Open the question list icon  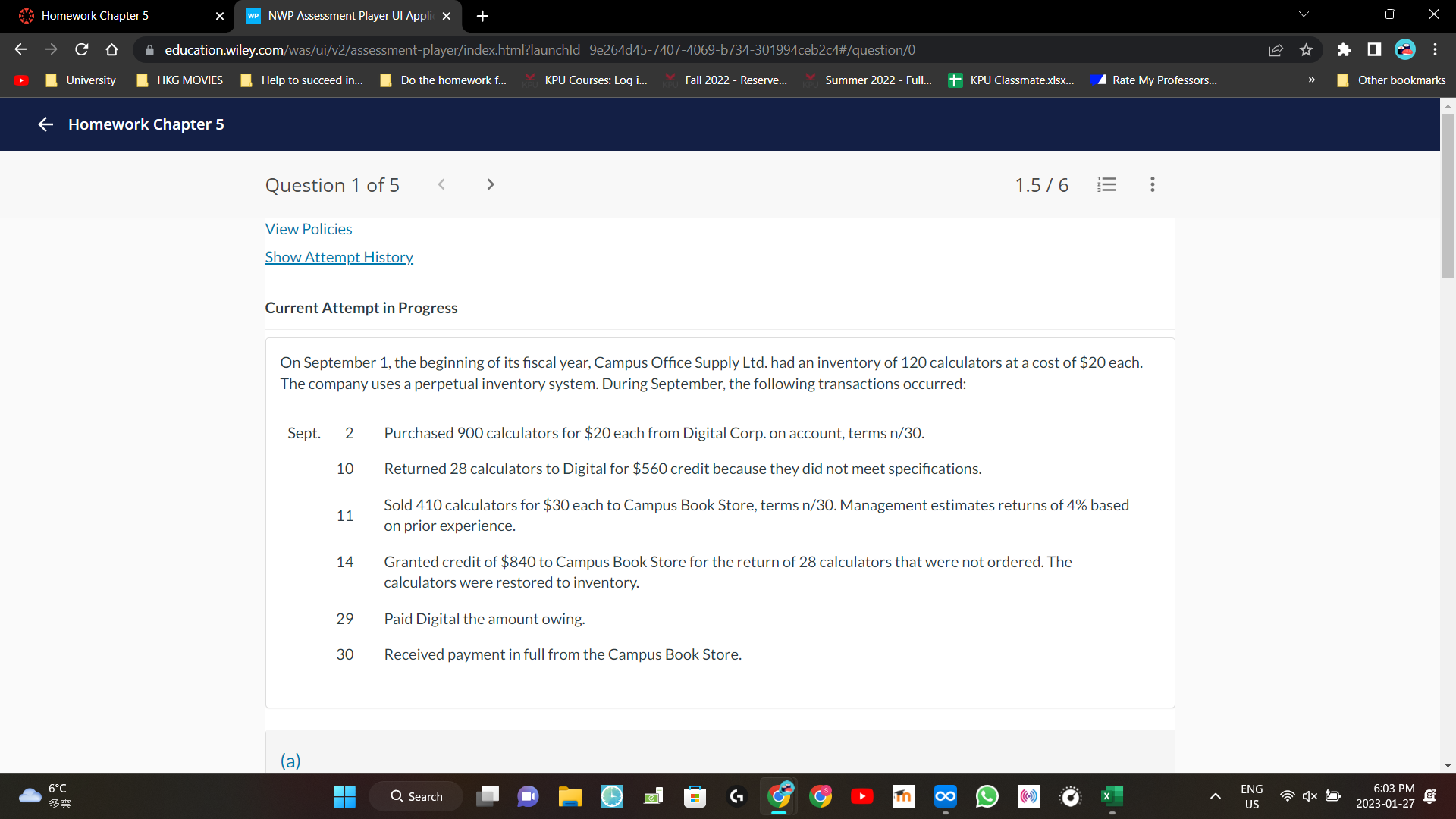coord(1106,184)
